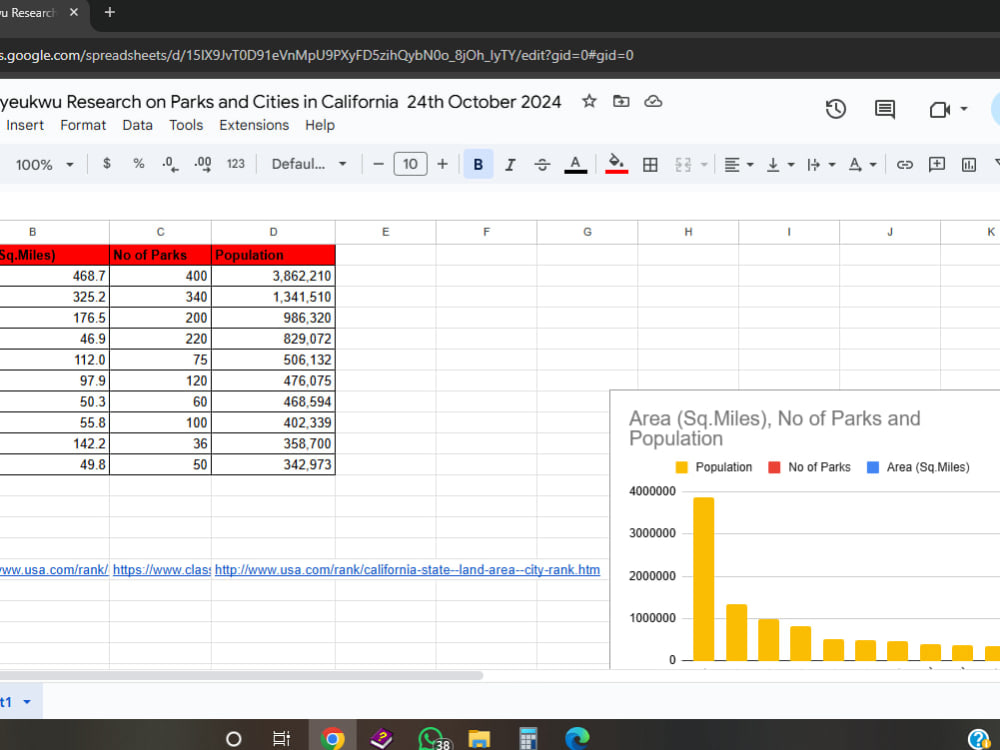1000x750 pixels.
Task: Select cell with value 340
Action: coord(160,297)
